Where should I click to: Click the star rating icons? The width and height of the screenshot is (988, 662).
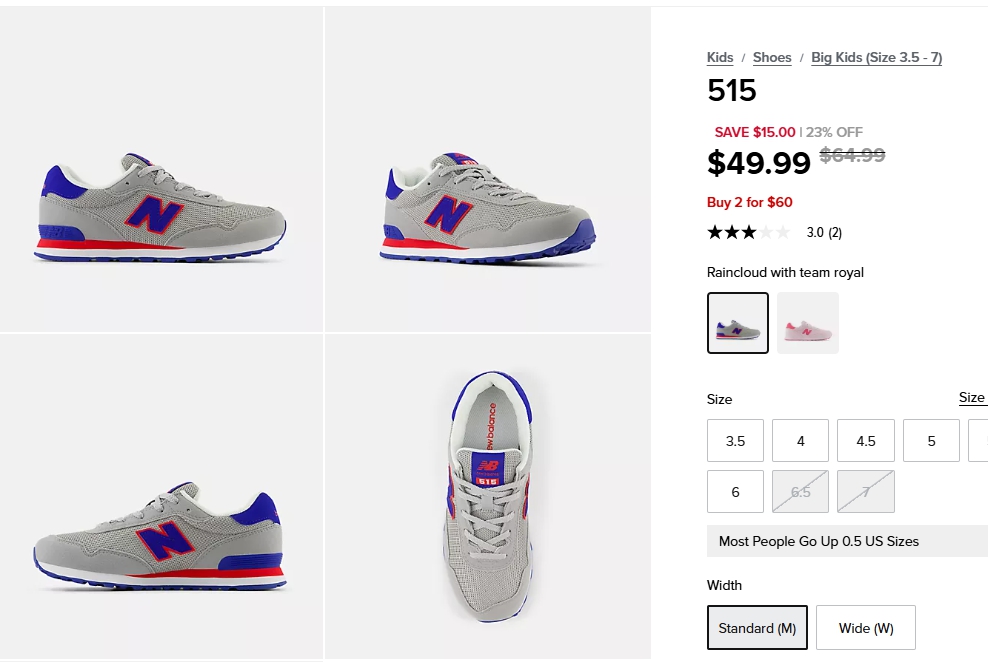(x=748, y=233)
